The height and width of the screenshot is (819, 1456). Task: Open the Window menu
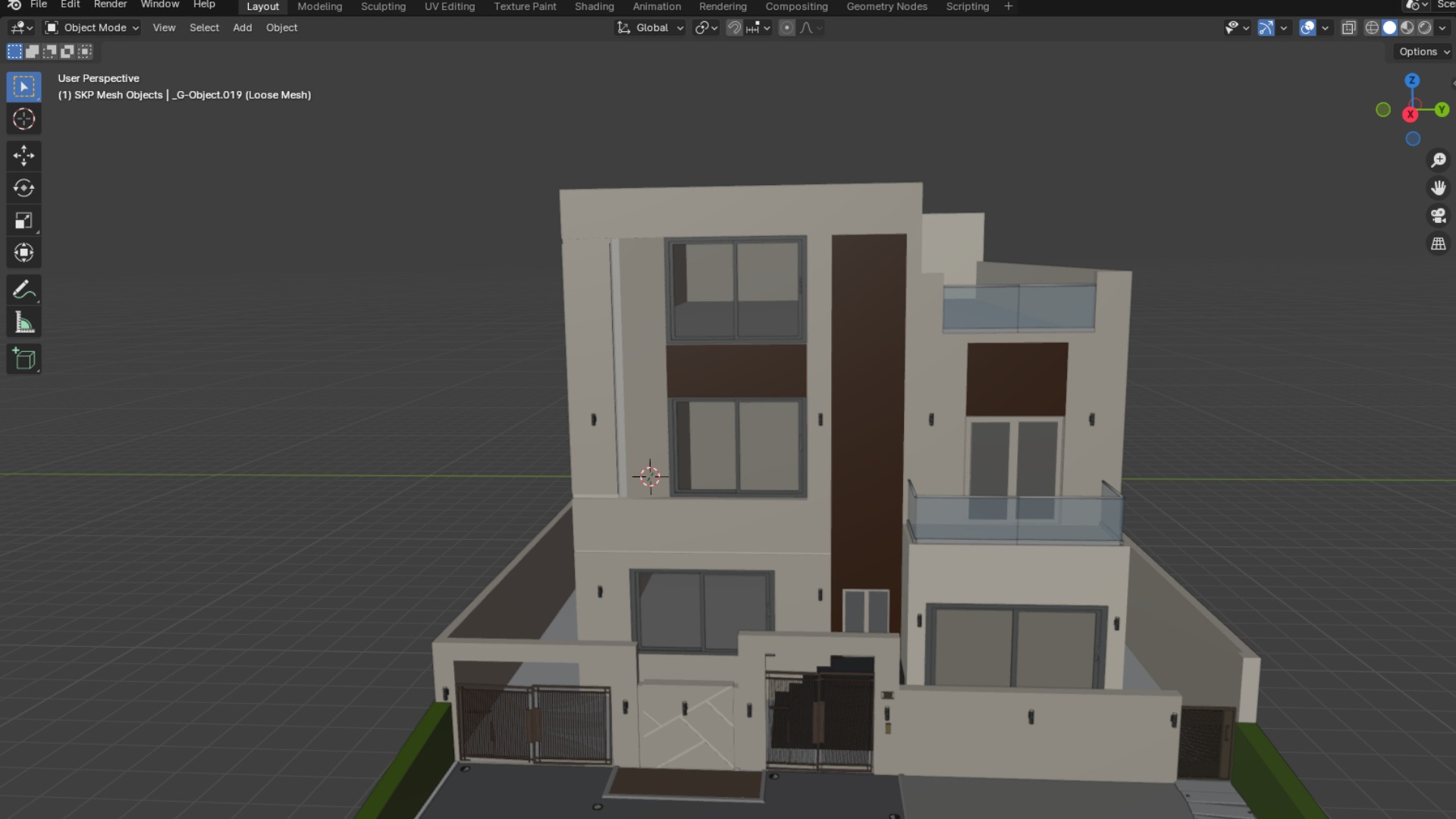160,5
